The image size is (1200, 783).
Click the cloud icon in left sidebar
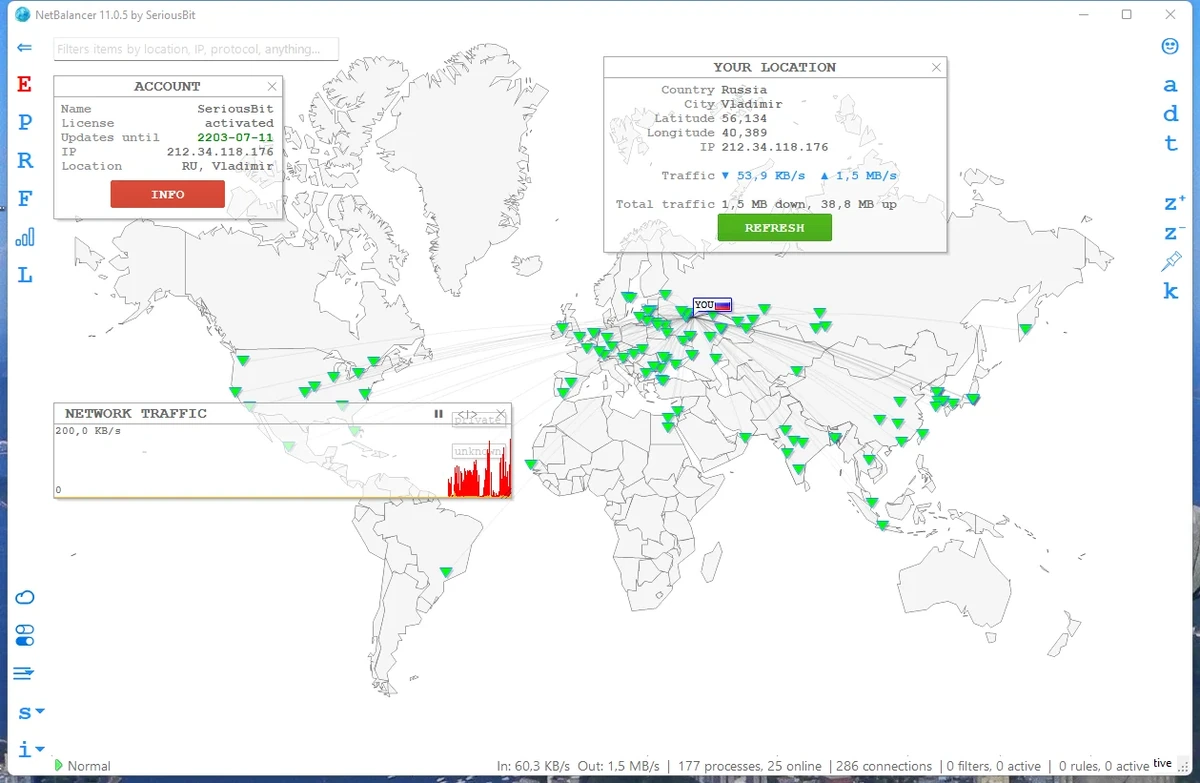click(25, 597)
